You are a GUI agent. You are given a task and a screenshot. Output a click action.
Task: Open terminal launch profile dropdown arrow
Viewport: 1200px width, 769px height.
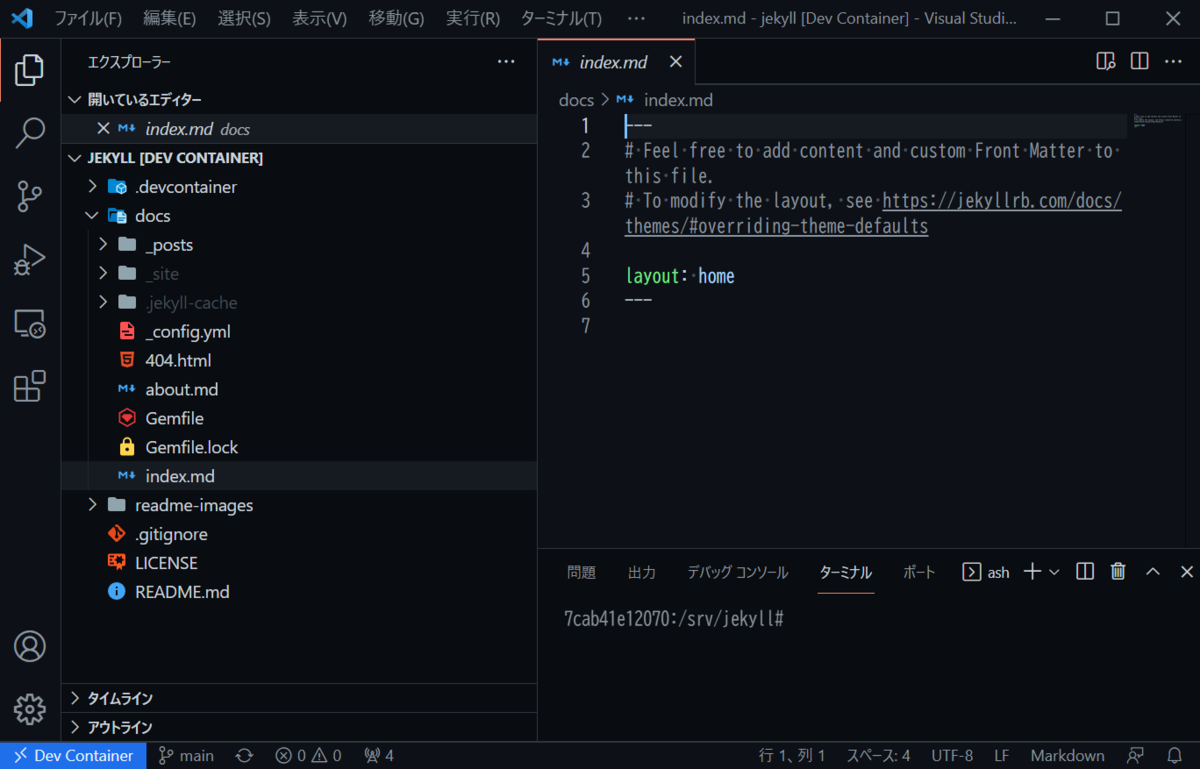coord(1054,572)
